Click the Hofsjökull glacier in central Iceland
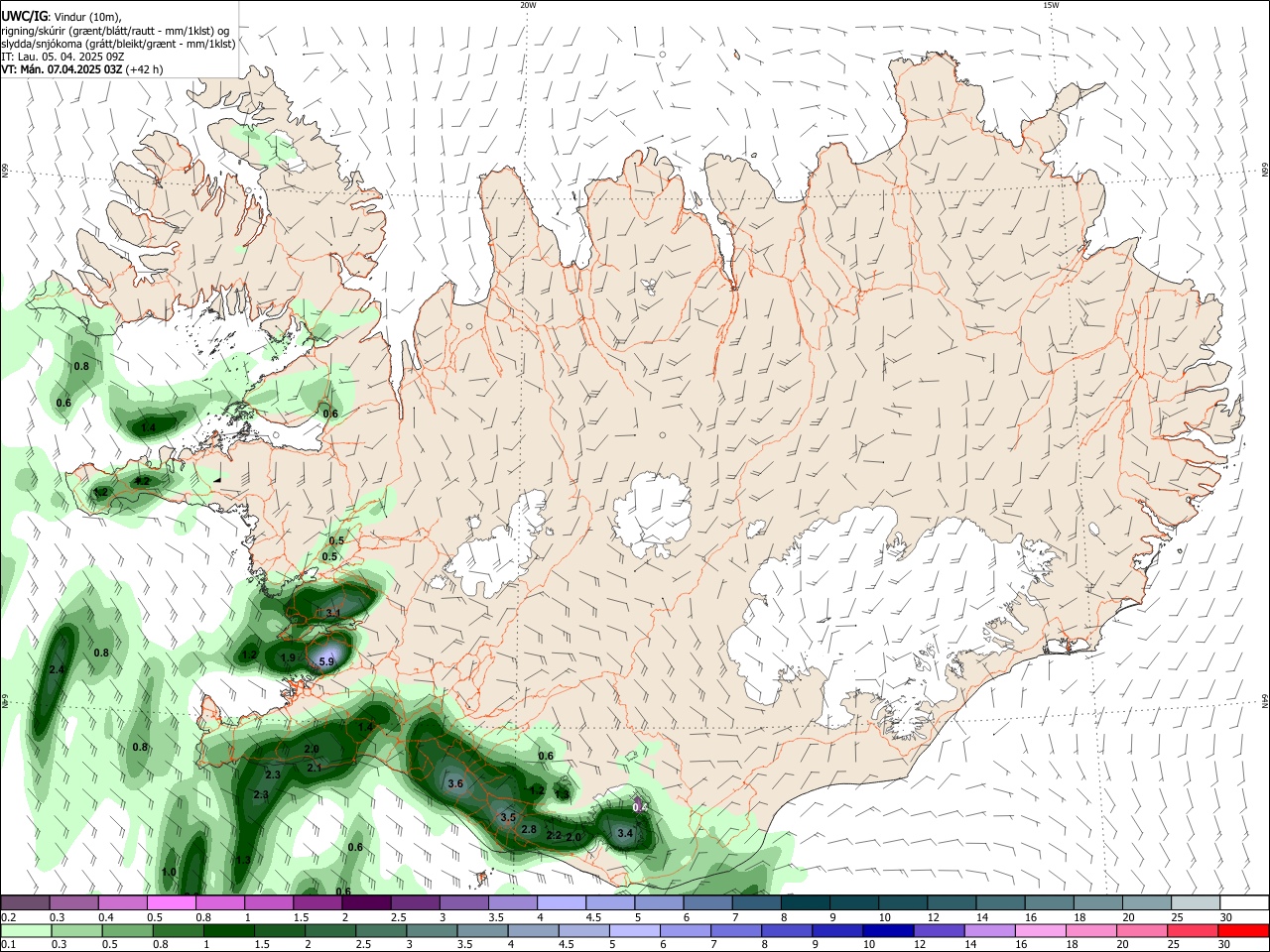This screenshot has height=952, width=1270. click(652, 514)
